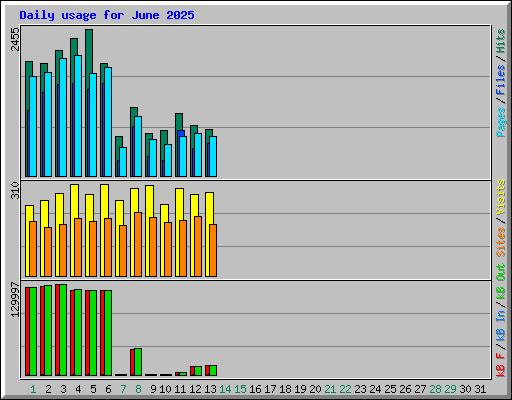512x400 pixels.
Task: Click the orange Sites bar for day 13
Action: click(x=213, y=250)
